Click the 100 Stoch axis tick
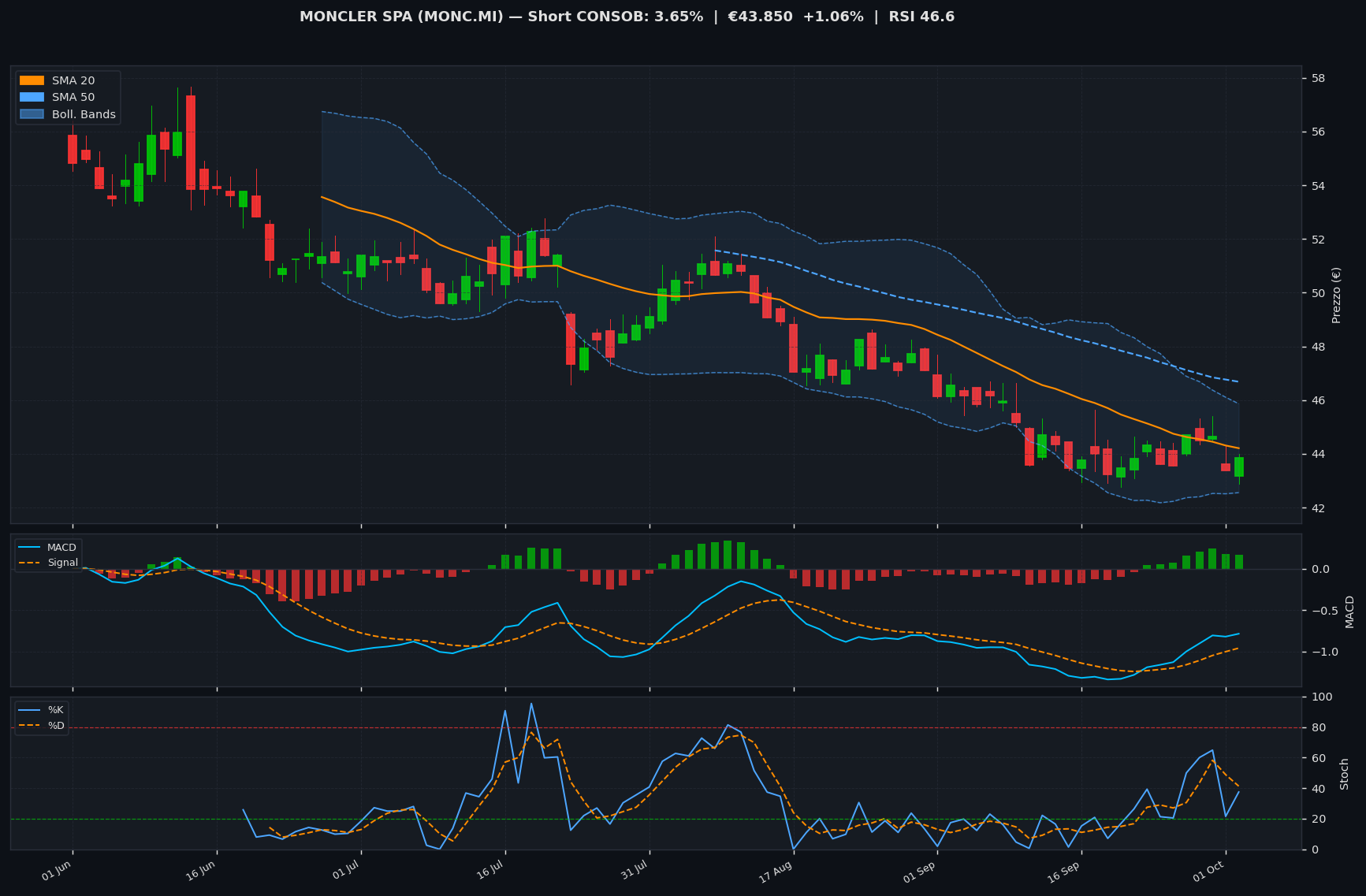1366x896 pixels. [1322, 697]
